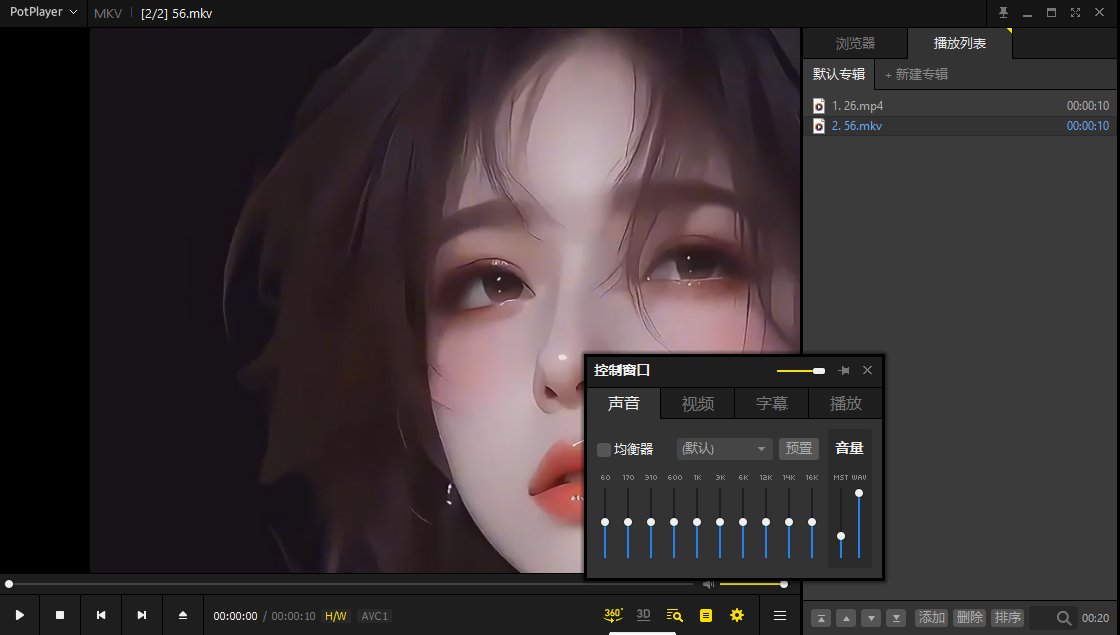Toggle 360 degree video mode
The height and width of the screenshot is (635, 1120).
coord(613,614)
